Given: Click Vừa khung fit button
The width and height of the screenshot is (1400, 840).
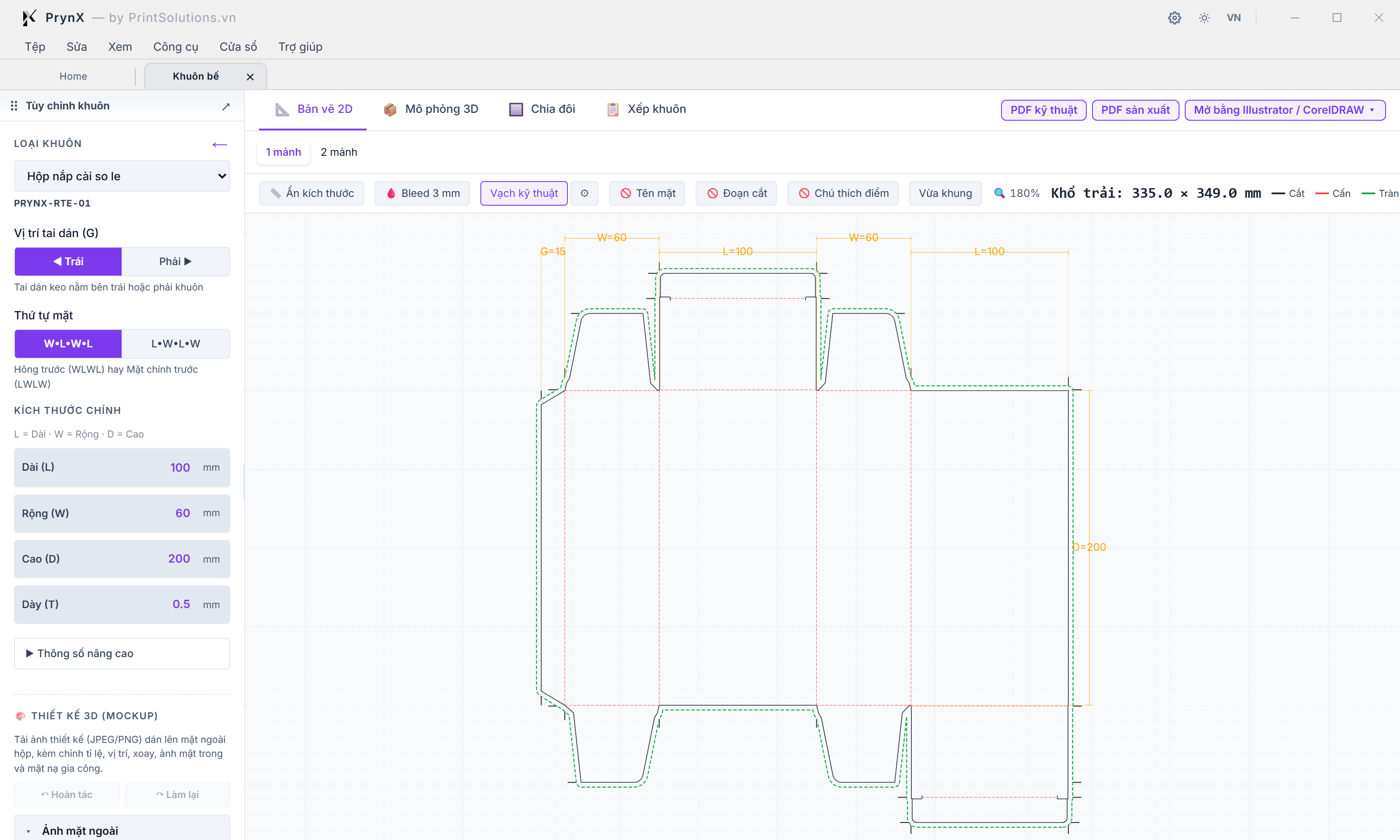Looking at the screenshot, I should click(945, 193).
